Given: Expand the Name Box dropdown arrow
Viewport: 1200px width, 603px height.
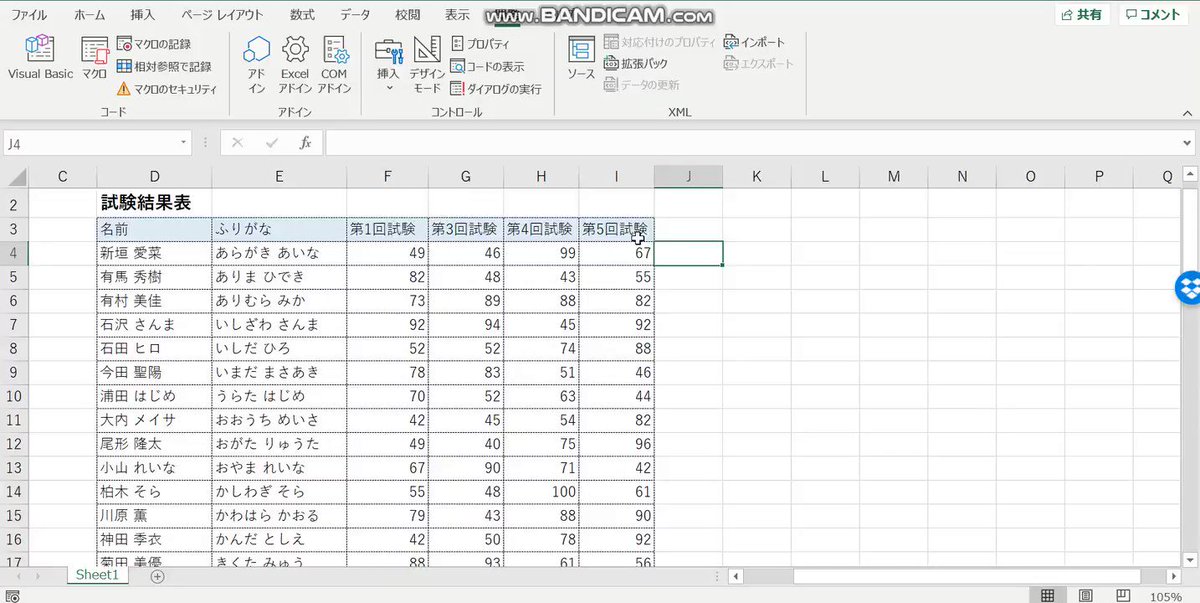Looking at the screenshot, I should (x=184, y=143).
